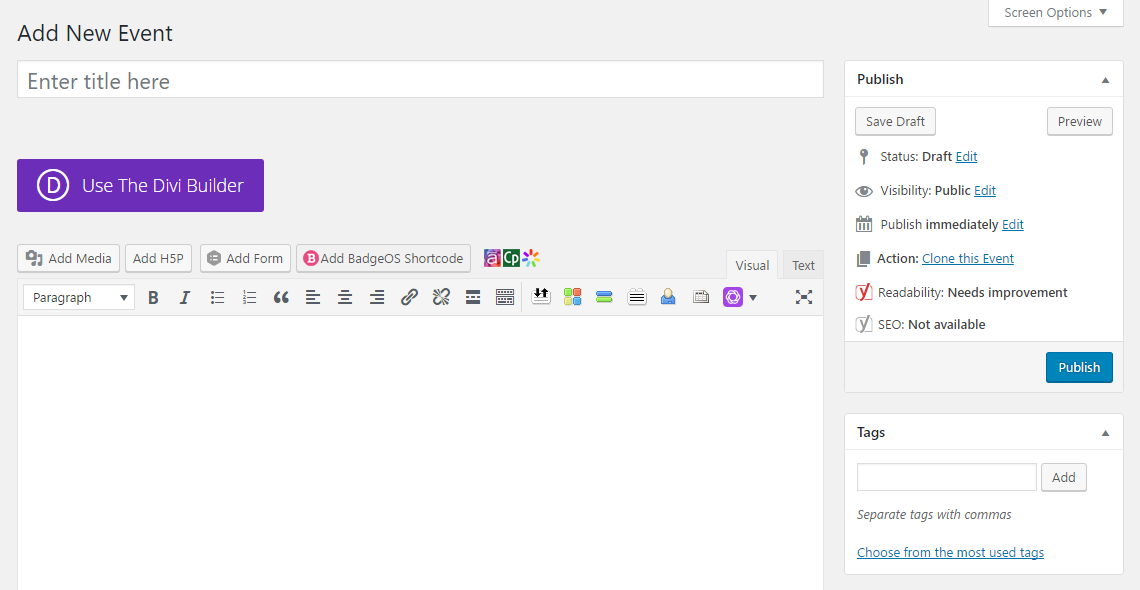Image resolution: width=1140 pixels, height=590 pixels.
Task: Click the blue Publish button
Action: point(1079,367)
